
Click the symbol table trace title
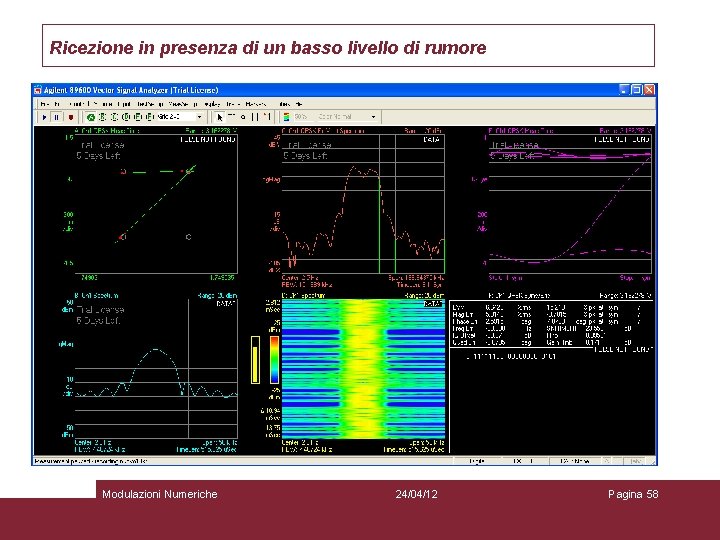pyautogui.click(x=519, y=296)
